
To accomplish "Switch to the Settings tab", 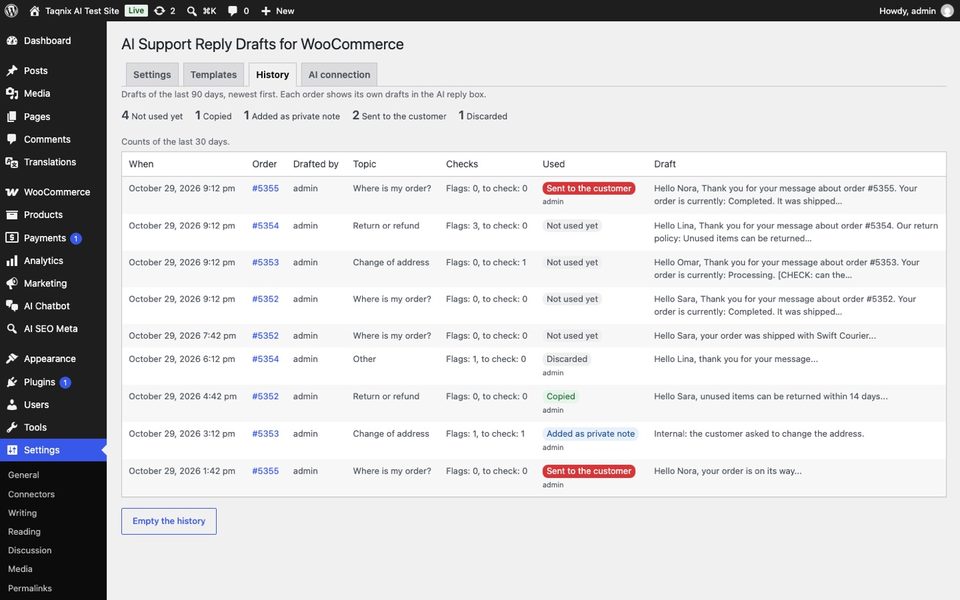I will (x=152, y=75).
